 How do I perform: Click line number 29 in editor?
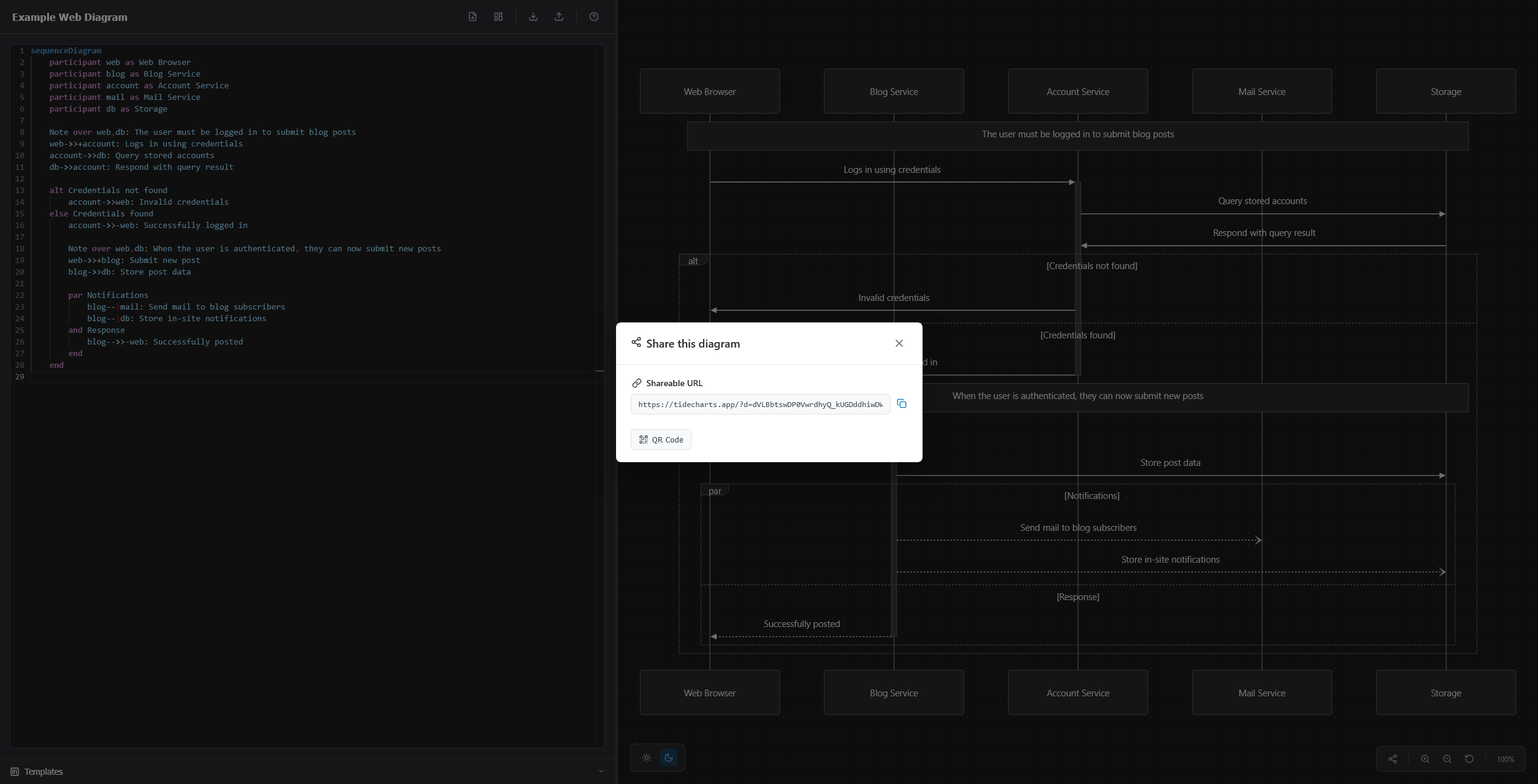(x=20, y=377)
